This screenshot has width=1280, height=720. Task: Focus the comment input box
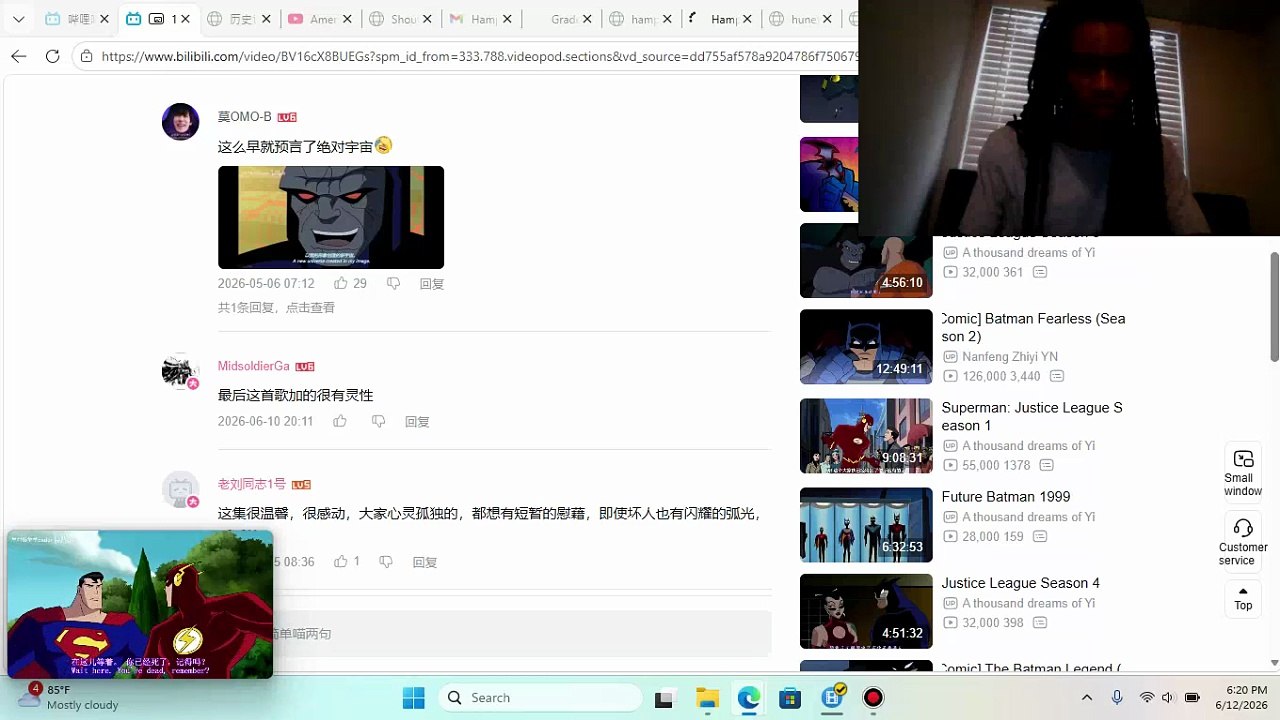tap(520, 634)
